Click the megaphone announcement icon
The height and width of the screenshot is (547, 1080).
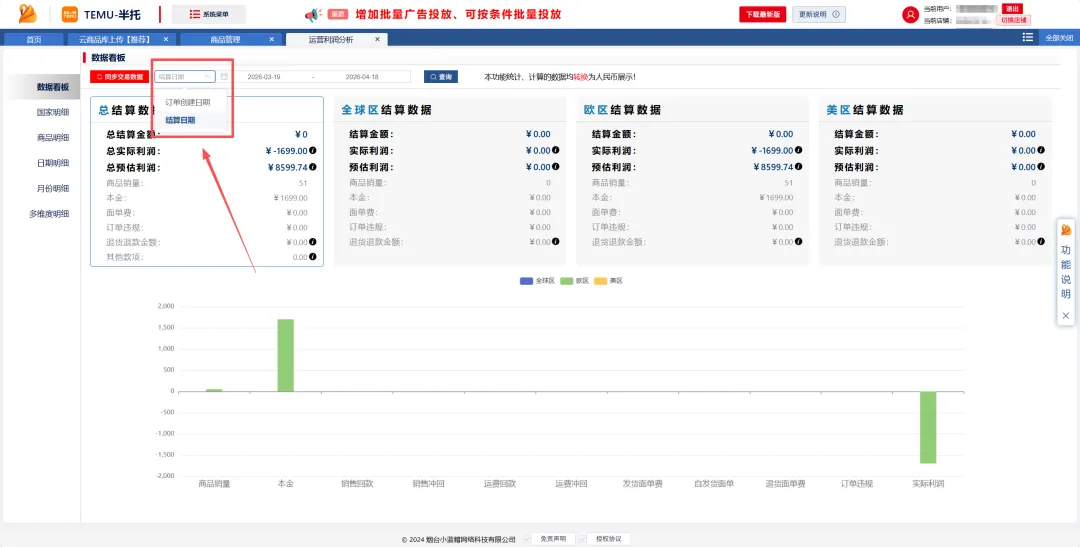[313, 14]
